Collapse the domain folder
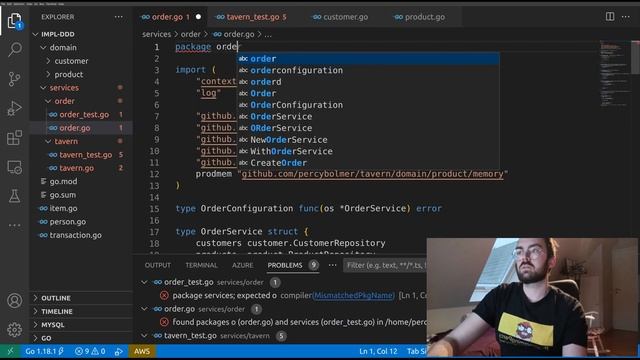The height and width of the screenshot is (360, 640). [x=62, y=48]
